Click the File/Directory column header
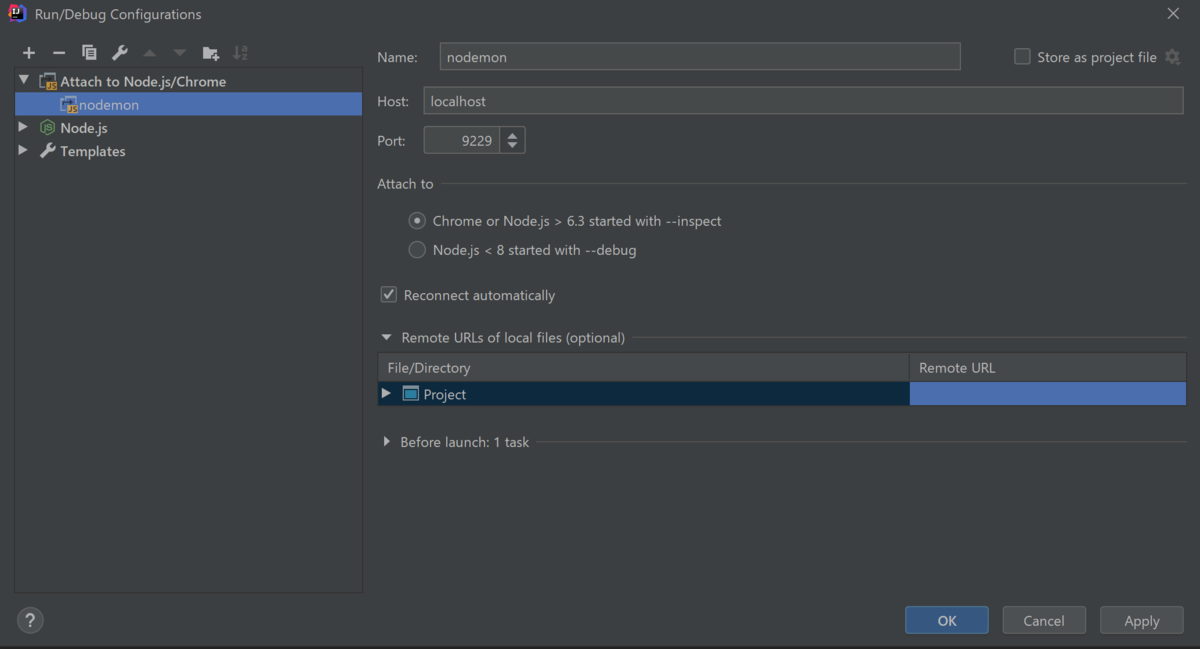Screen dimensions: 1200x649 click(643, 368)
